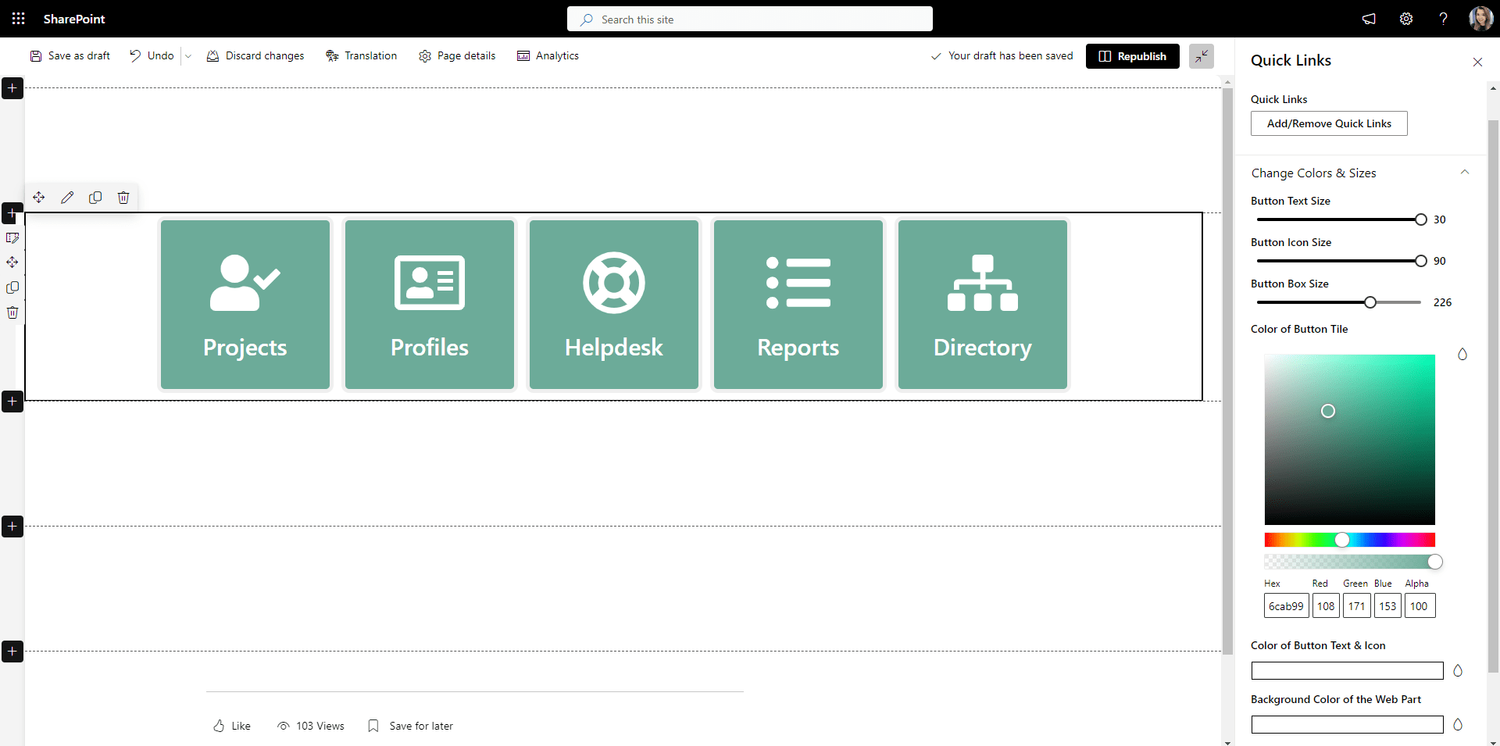Open the pencil edit icon above the web part
1500x746 pixels.
67,197
